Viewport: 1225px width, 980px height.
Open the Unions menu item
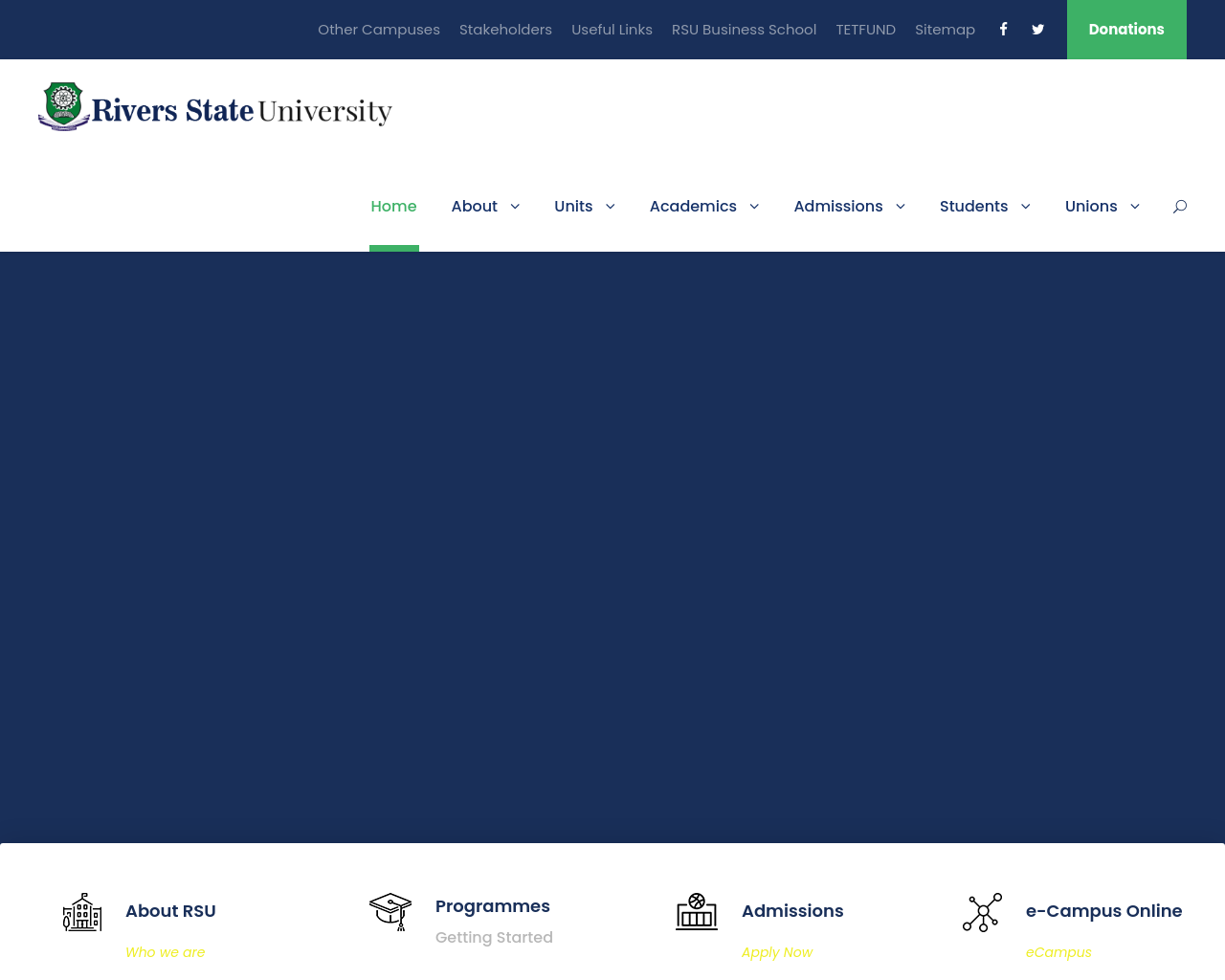pyautogui.click(x=1091, y=206)
